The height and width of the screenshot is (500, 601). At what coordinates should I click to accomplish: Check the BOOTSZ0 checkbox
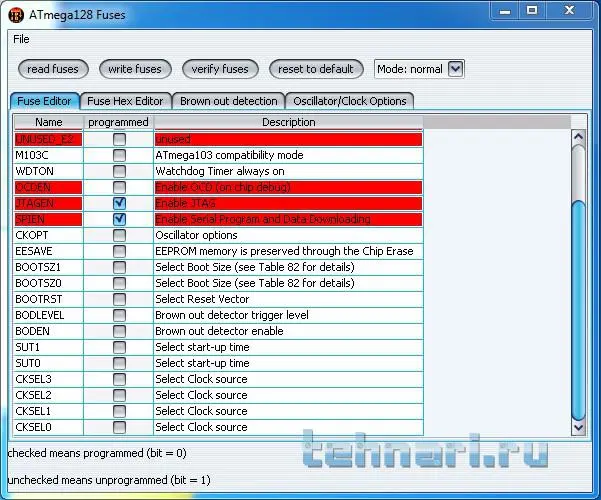[x=119, y=283]
